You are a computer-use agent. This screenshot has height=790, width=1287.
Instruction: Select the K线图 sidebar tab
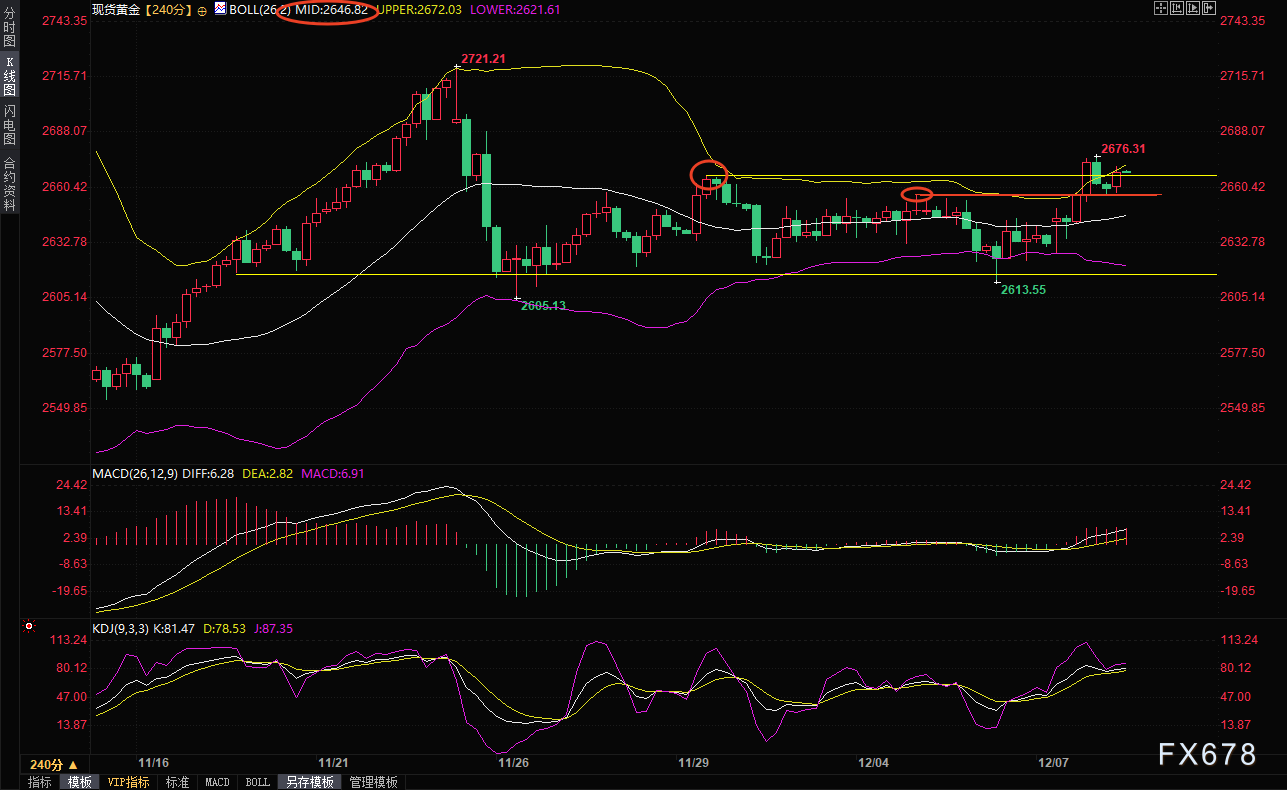pyautogui.click(x=9, y=76)
